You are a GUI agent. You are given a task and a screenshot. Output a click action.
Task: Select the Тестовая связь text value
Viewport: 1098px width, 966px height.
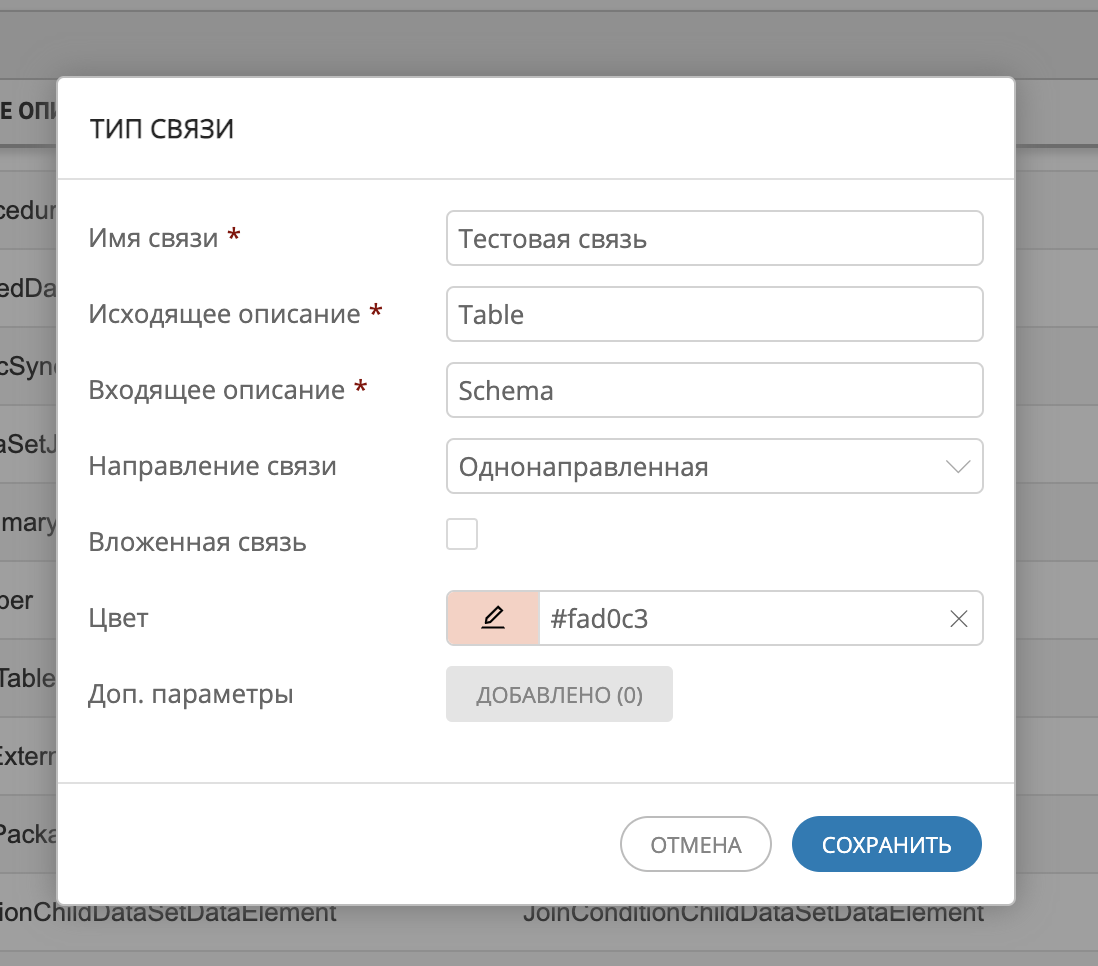pyautogui.click(x=534, y=238)
